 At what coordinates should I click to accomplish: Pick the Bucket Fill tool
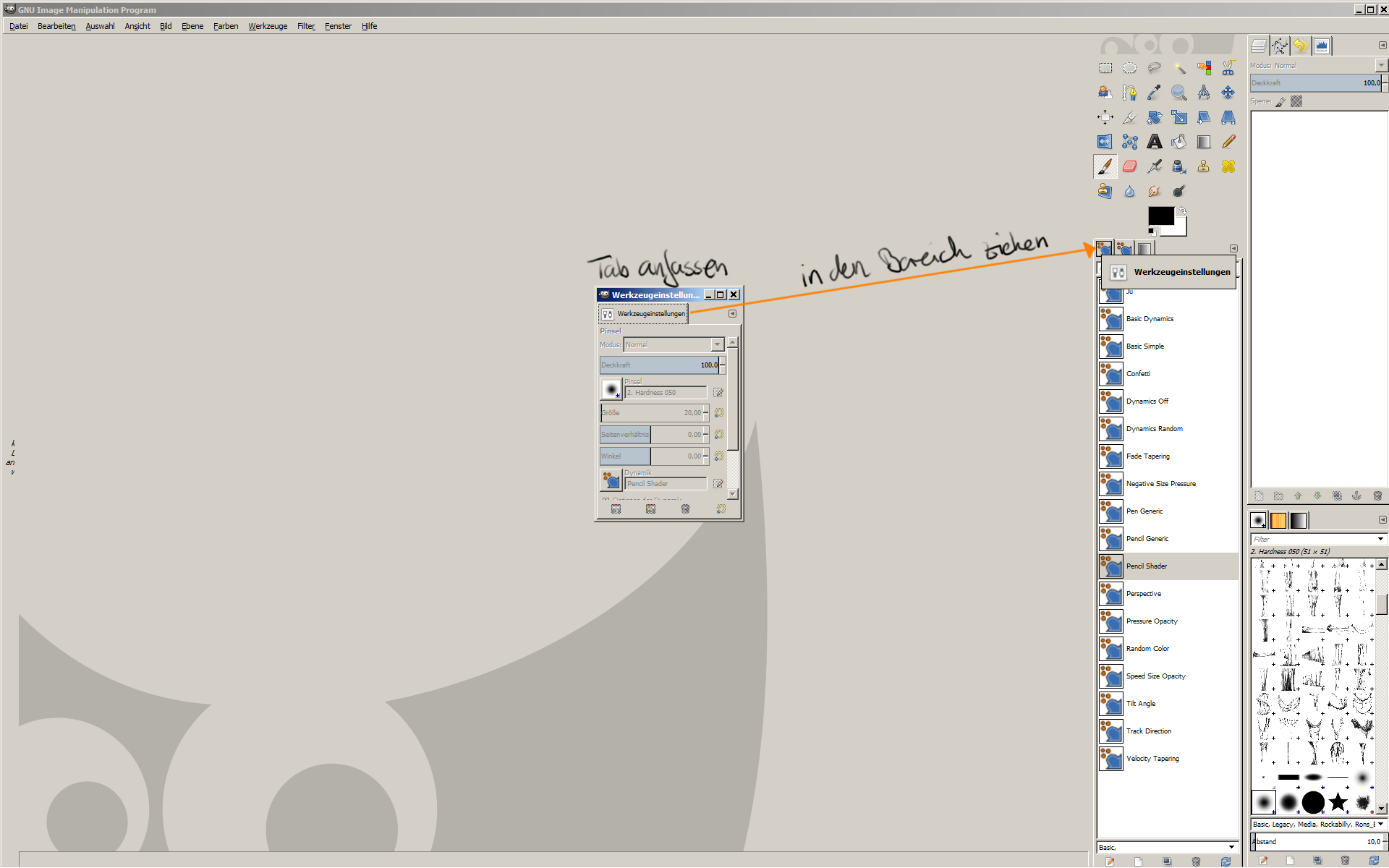tap(1178, 142)
